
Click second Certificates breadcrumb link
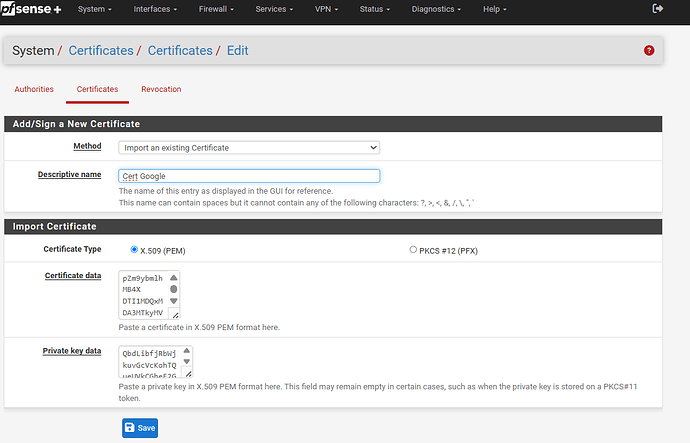(x=180, y=51)
